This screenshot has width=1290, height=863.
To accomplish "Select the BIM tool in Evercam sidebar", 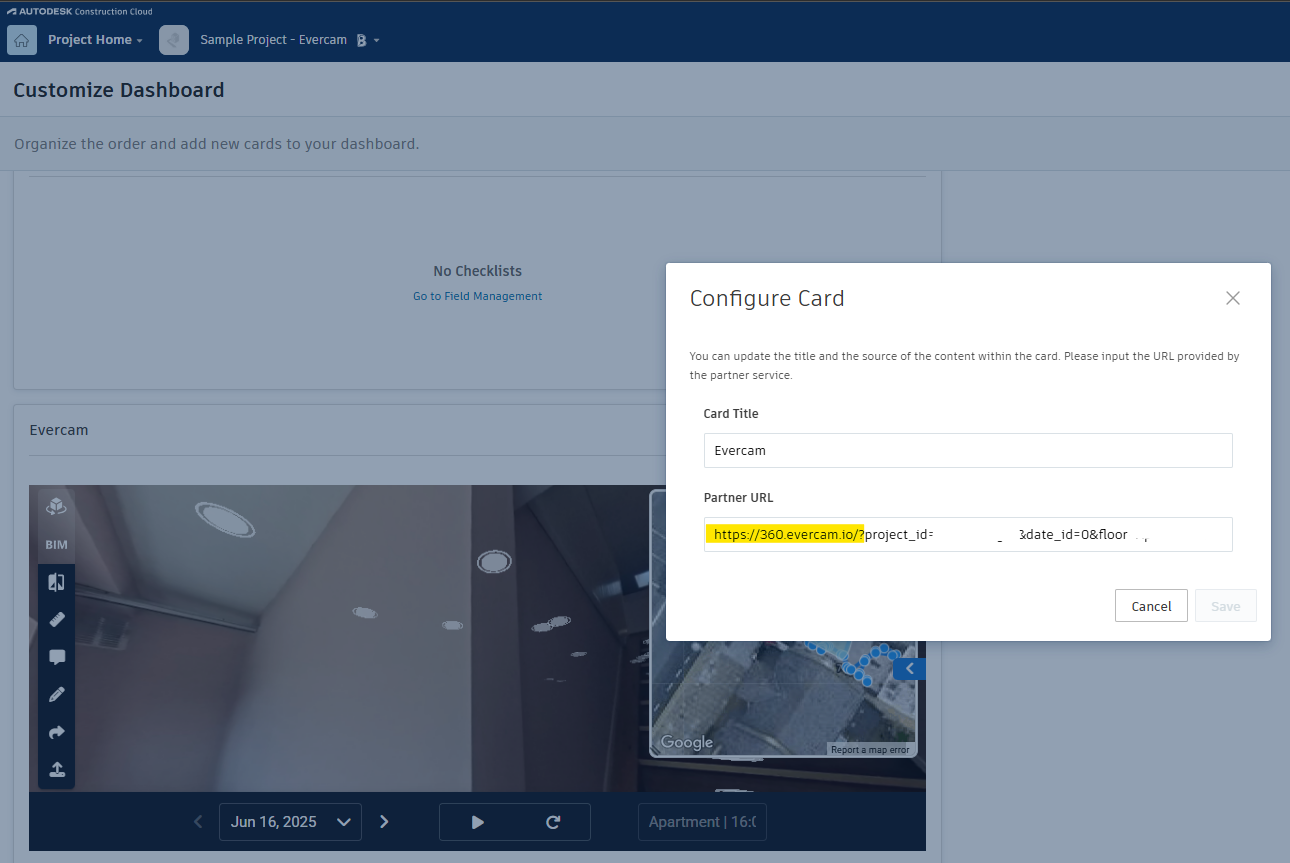I will 56,545.
